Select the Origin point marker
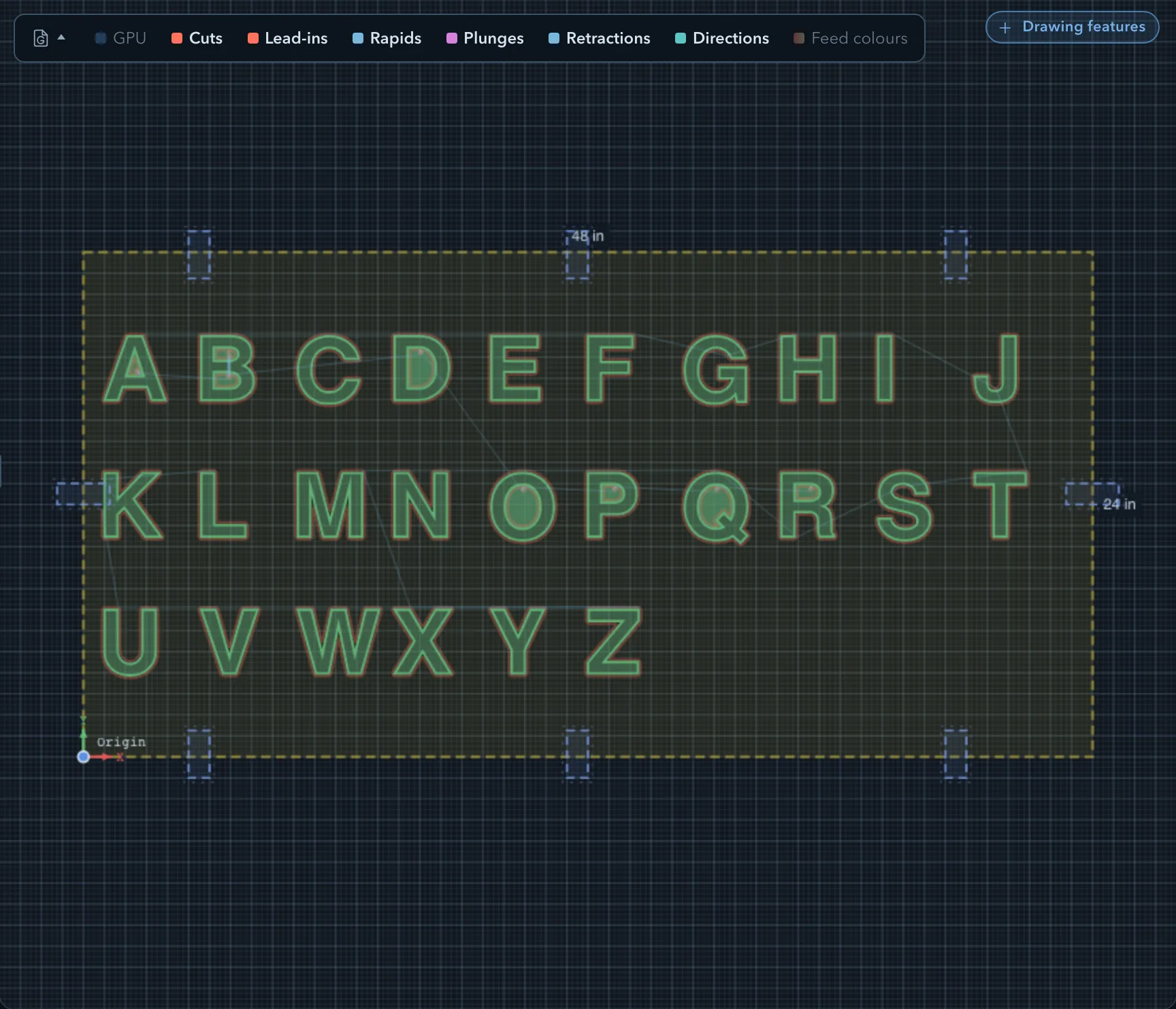 pyautogui.click(x=83, y=756)
